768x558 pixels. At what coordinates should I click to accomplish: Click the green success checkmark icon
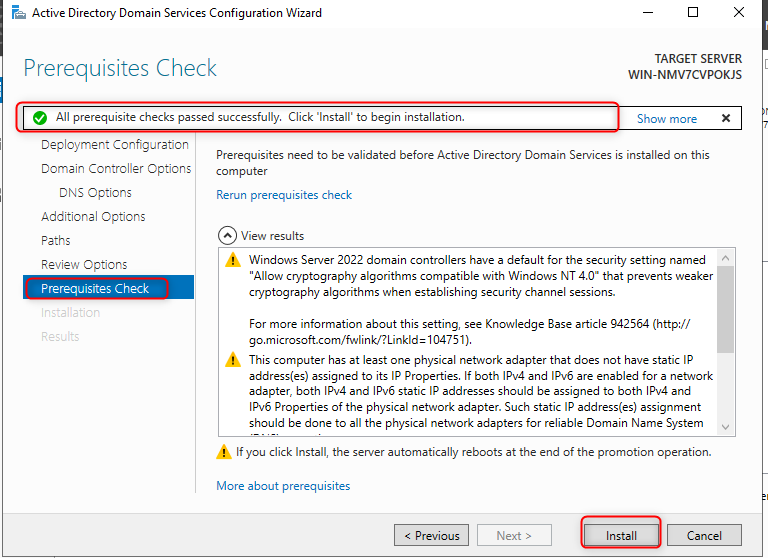(x=40, y=118)
